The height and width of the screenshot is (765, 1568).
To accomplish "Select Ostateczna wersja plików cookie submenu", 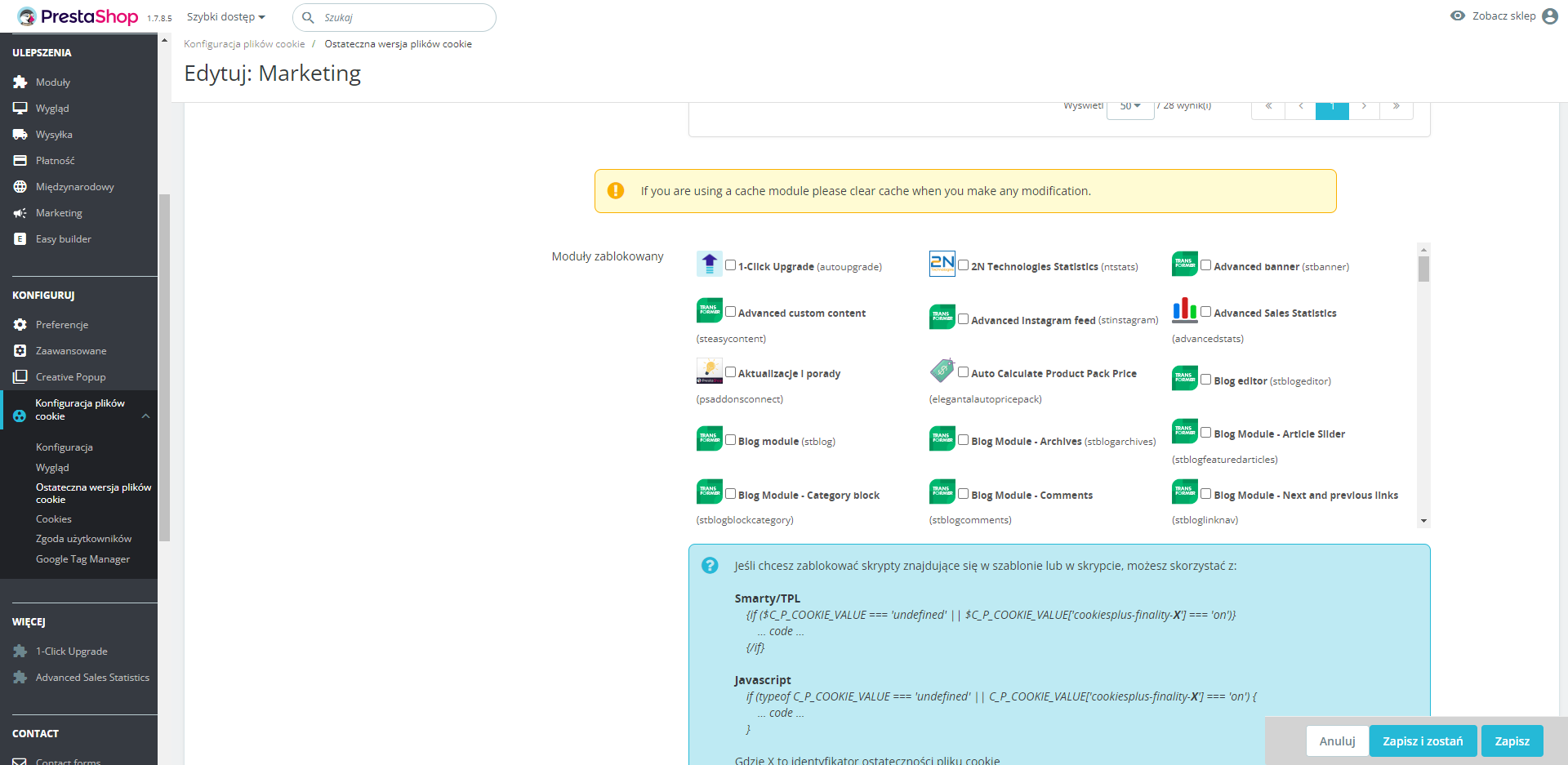I will point(93,493).
